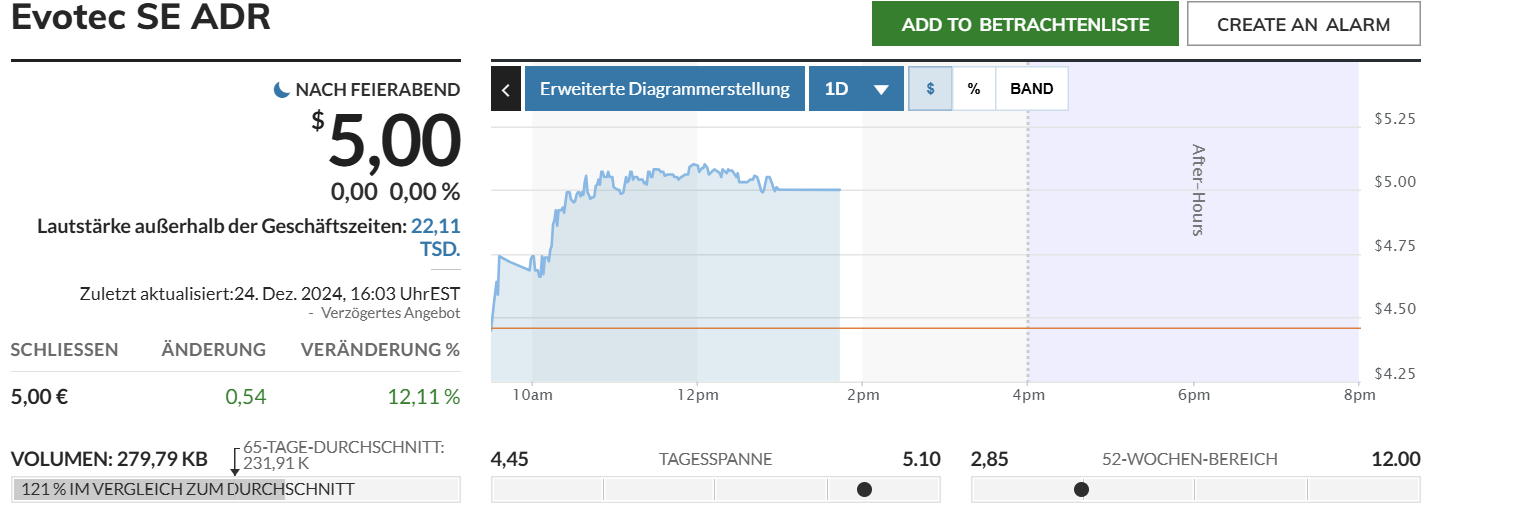Click the volume comparison progress bar
Screen dimensions: 1521x508
click(x=236, y=489)
